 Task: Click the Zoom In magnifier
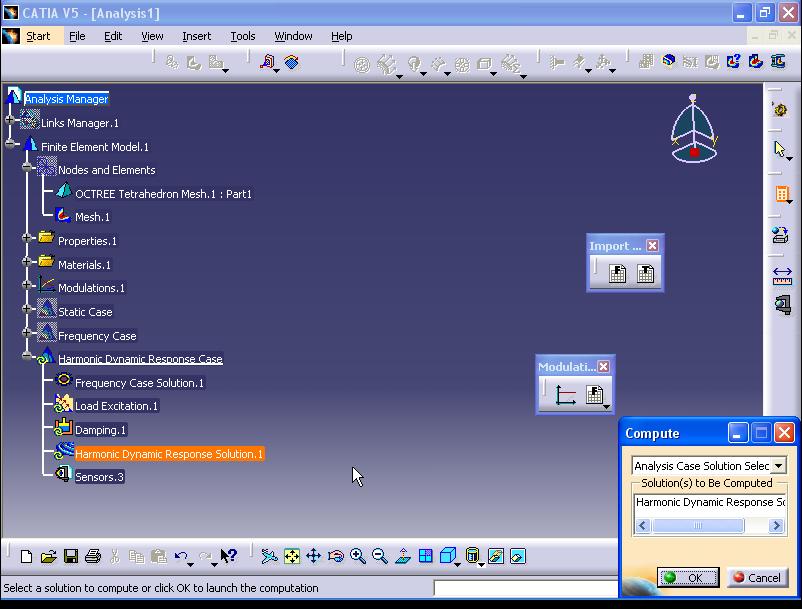point(358,556)
